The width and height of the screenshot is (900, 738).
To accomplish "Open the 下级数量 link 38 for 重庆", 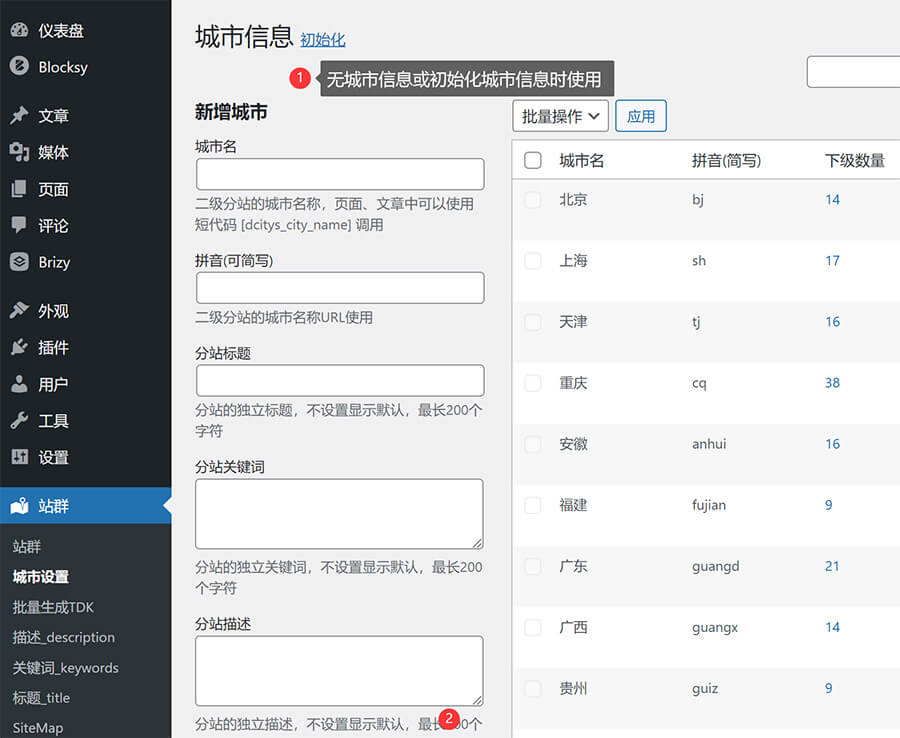I will pos(832,383).
